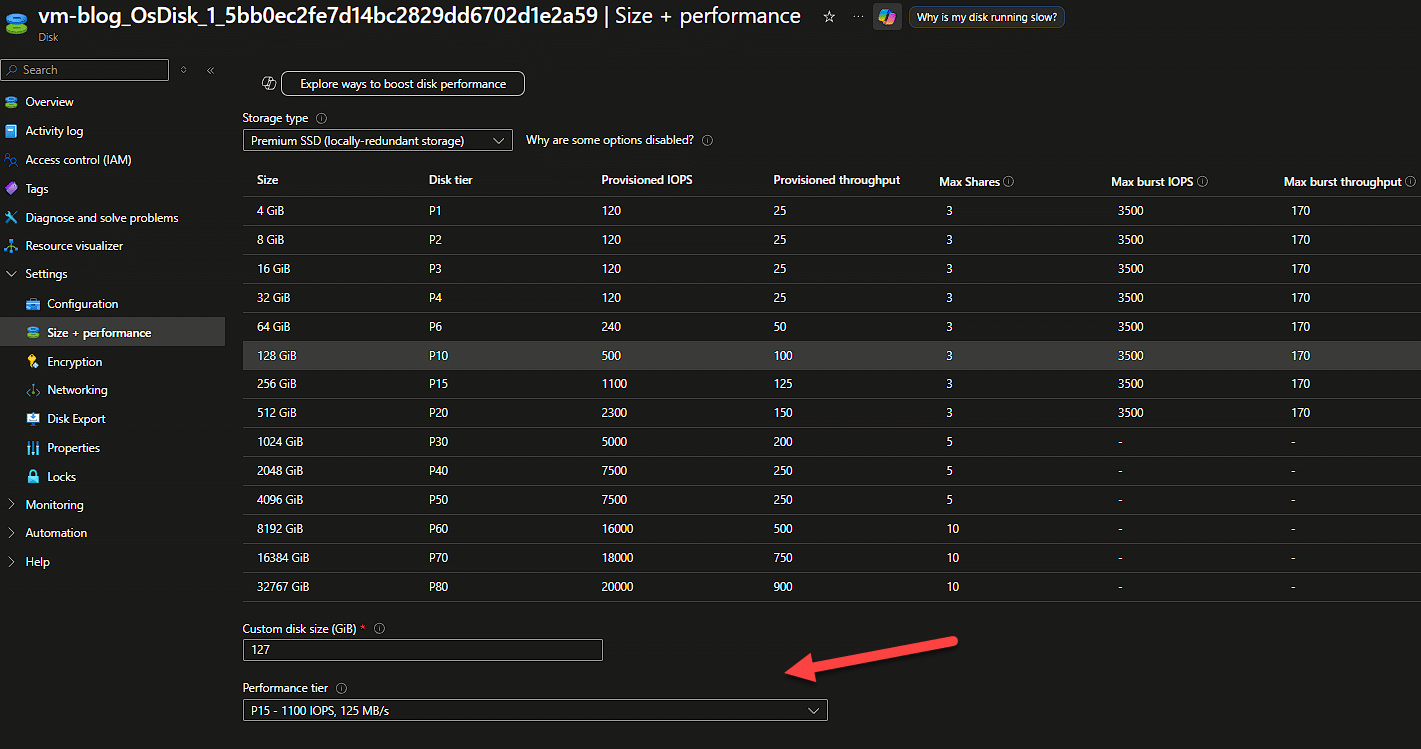Click the 'Why is my disk running slow?' suggestion
This screenshot has height=749, width=1421.
click(986, 16)
